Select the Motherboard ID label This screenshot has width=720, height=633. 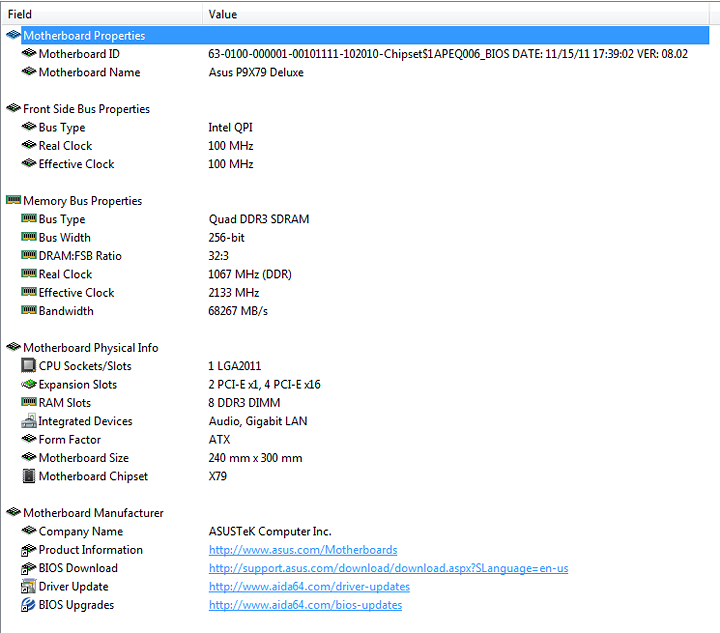click(79, 54)
